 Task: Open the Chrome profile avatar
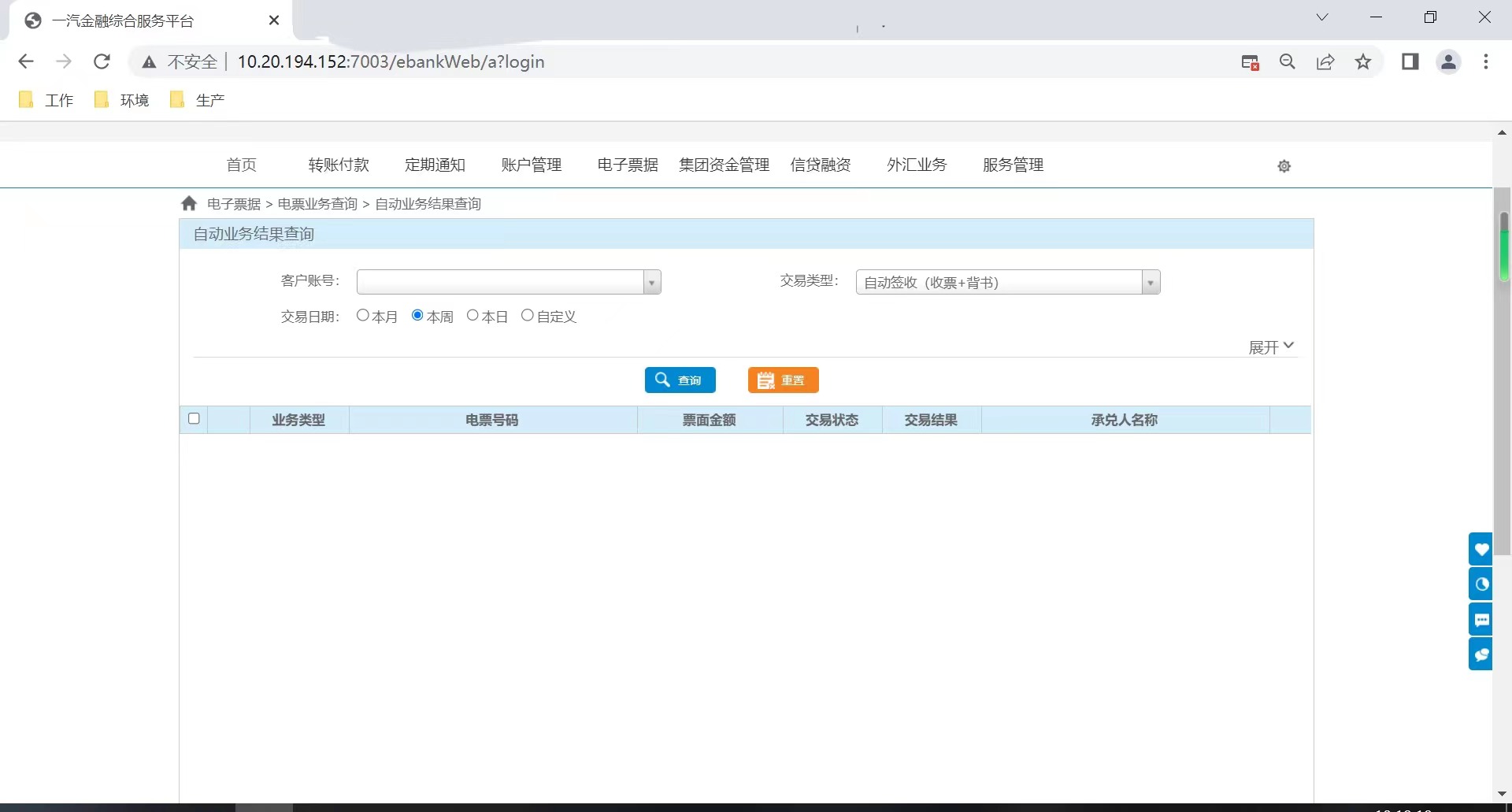[x=1448, y=61]
